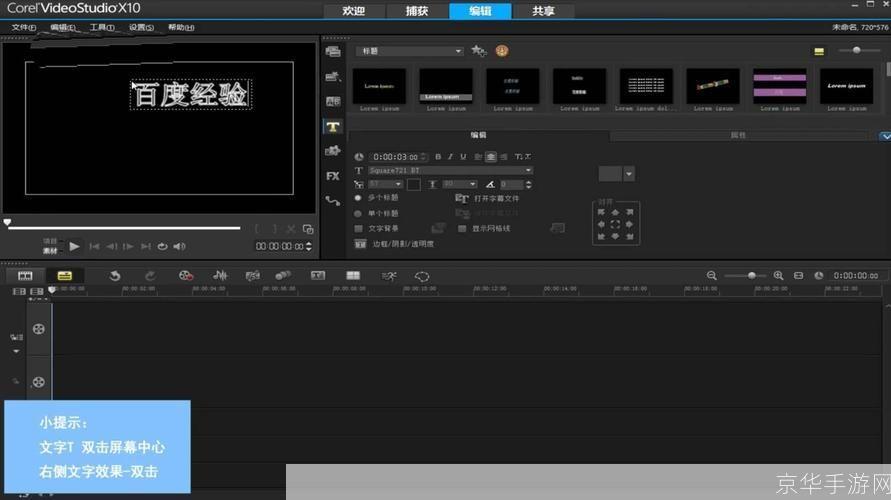The width and height of the screenshot is (891, 500).
Task: Open the Path library icon
Action: (333, 201)
